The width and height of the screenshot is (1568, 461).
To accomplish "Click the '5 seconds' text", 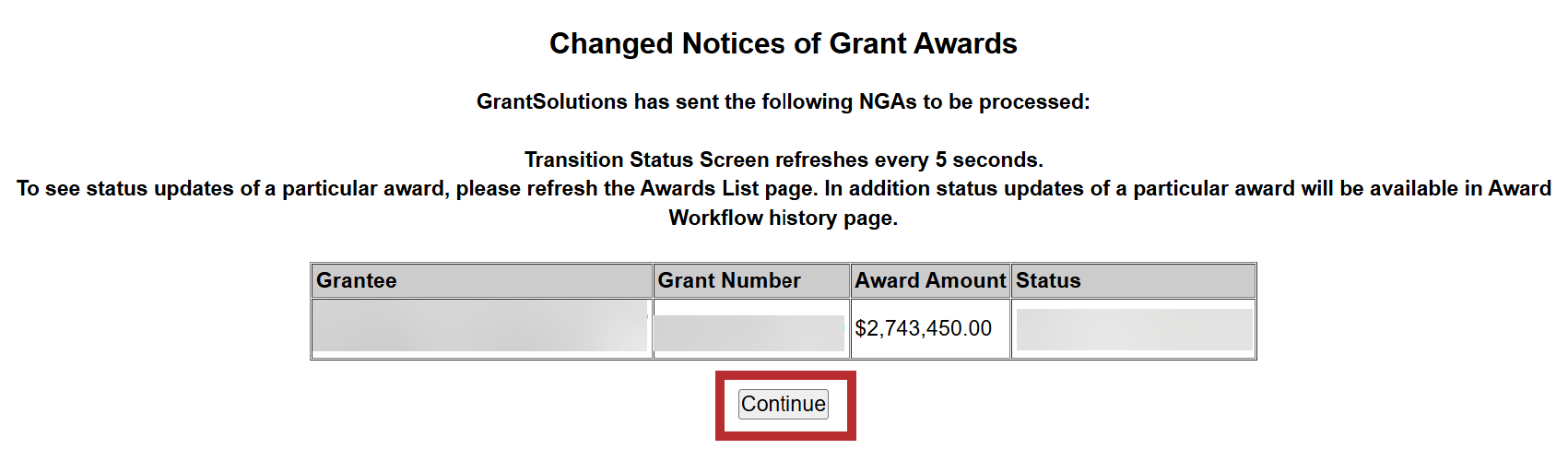I will 987,160.
